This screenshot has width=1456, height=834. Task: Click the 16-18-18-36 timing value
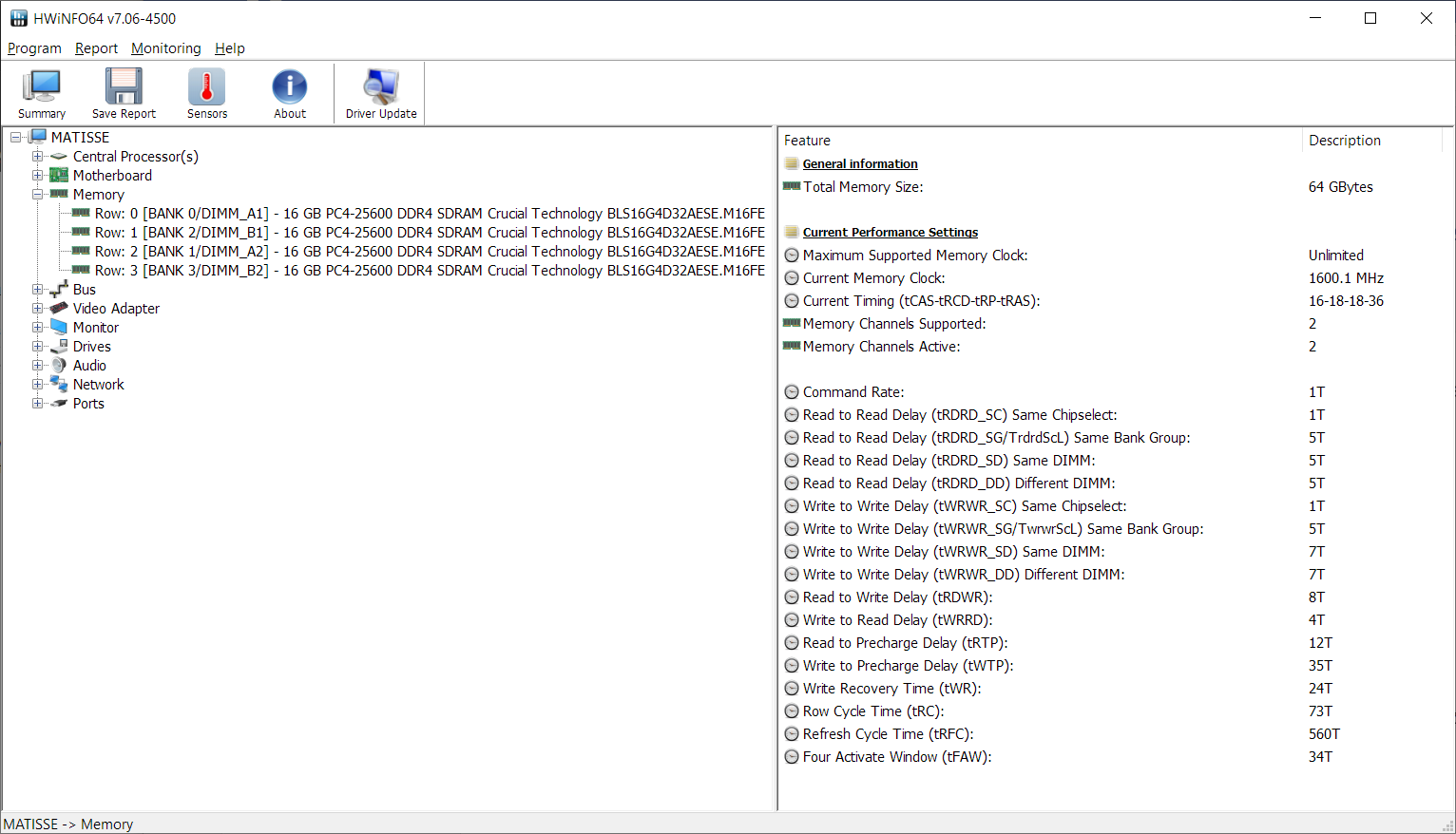pyautogui.click(x=1346, y=300)
